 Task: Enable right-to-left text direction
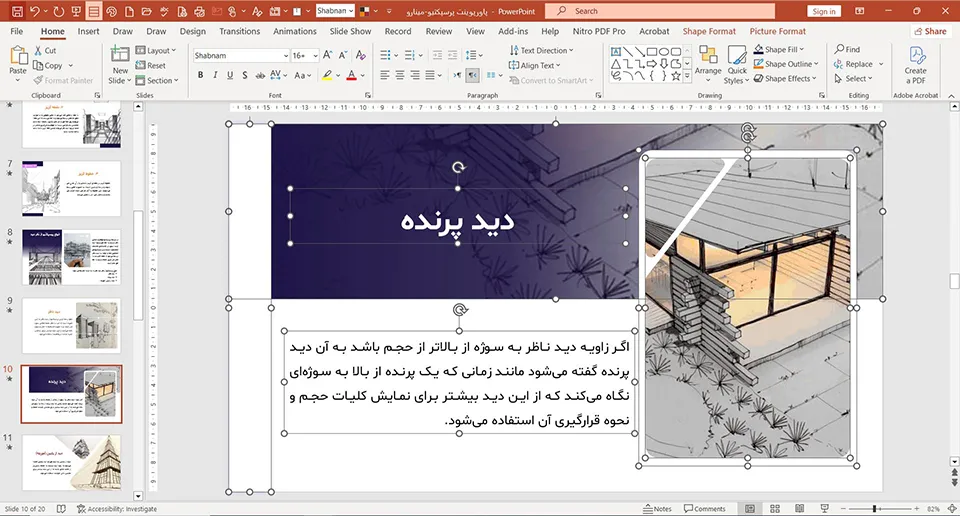473,75
